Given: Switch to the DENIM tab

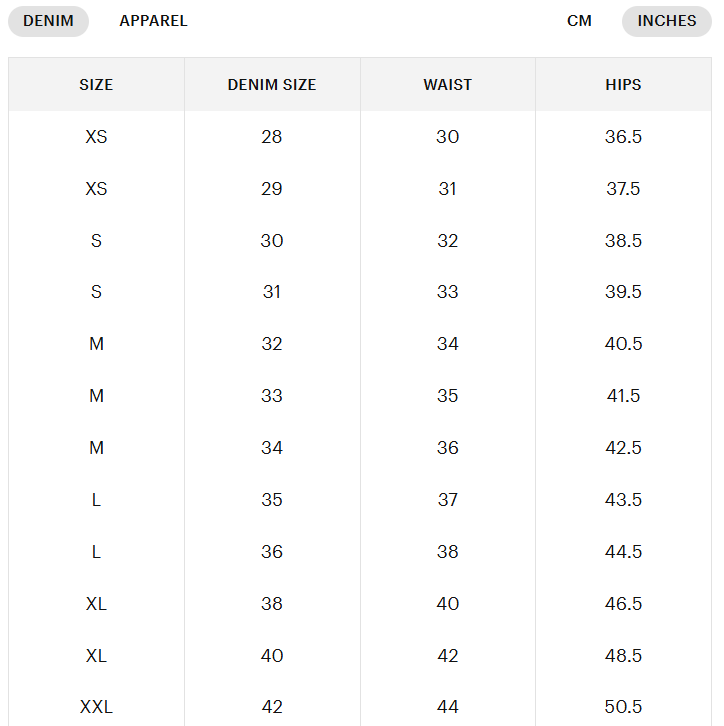Looking at the screenshot, I should [x=48, y=21].
